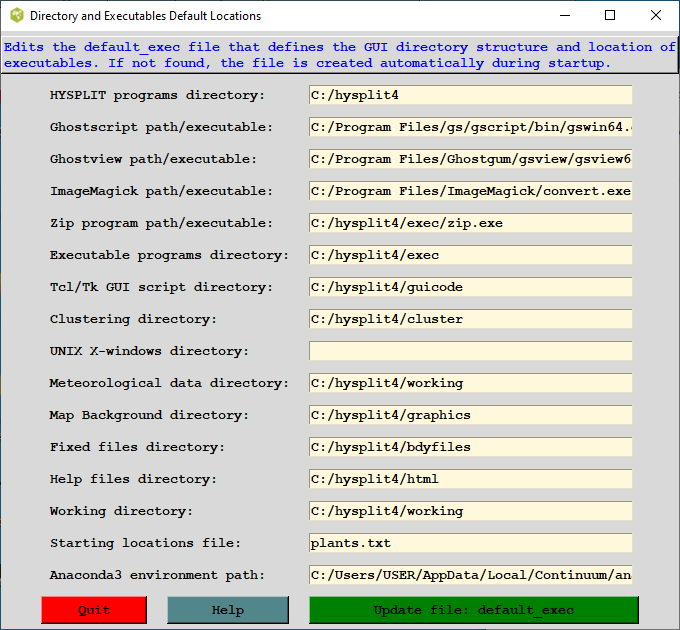Click the Executable programs directory field
This screenshot has height=630, width=680.
click(x=470, y=255)
